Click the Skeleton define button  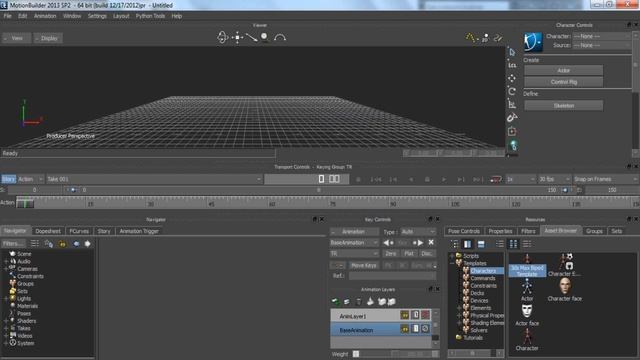(563, 105)
